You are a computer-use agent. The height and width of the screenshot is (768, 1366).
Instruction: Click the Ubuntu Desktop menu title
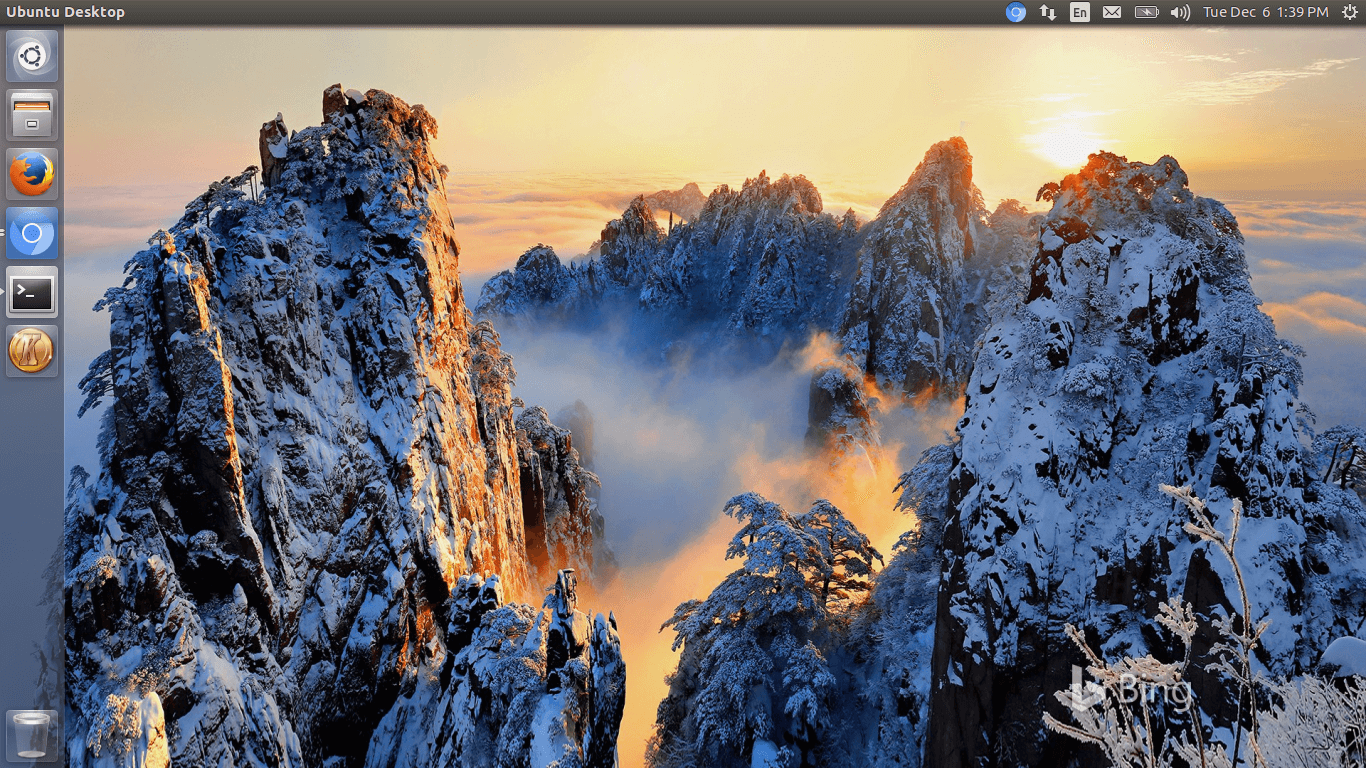(x=66, y=11)
